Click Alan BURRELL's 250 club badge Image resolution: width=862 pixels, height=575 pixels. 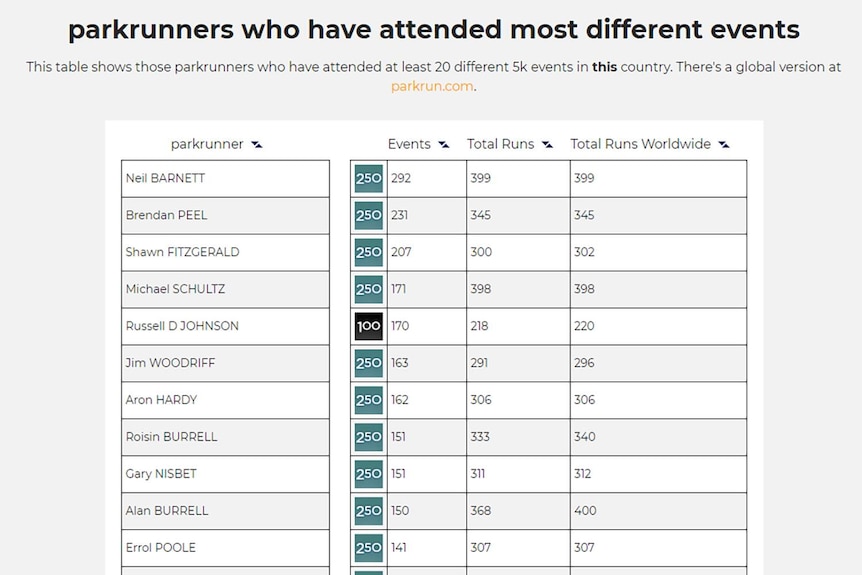368,511
